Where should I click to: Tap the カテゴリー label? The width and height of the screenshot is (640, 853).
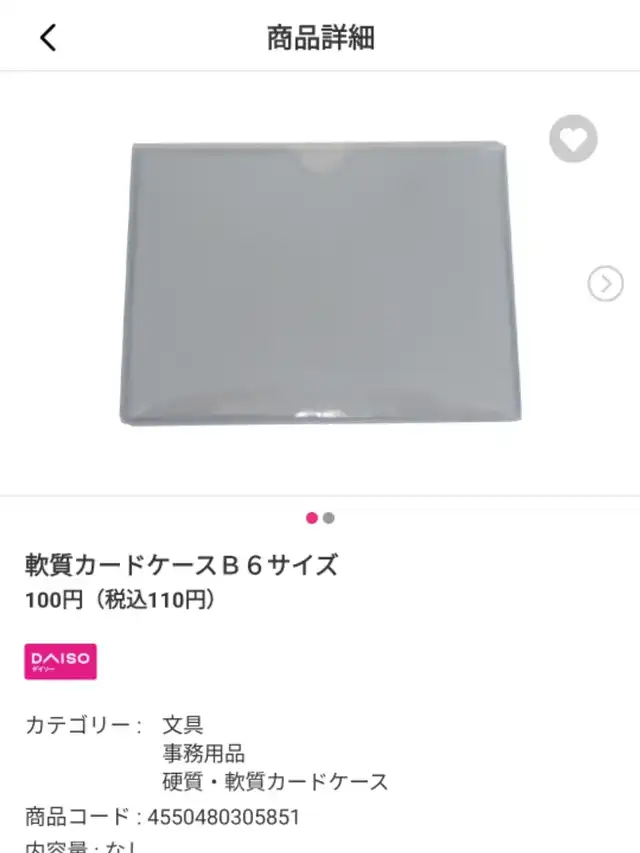point(83,725)
